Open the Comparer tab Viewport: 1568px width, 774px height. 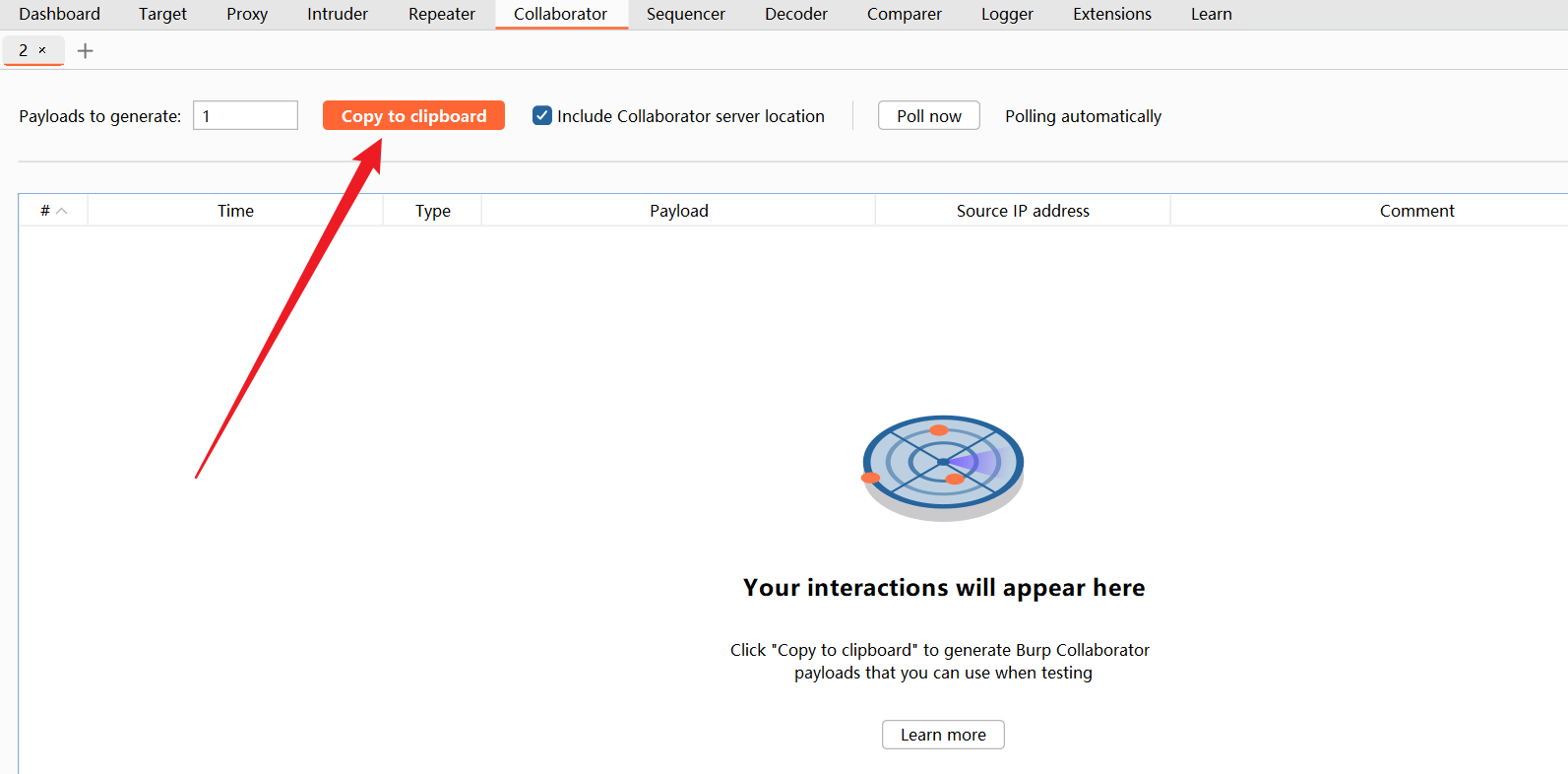point(905,14)
